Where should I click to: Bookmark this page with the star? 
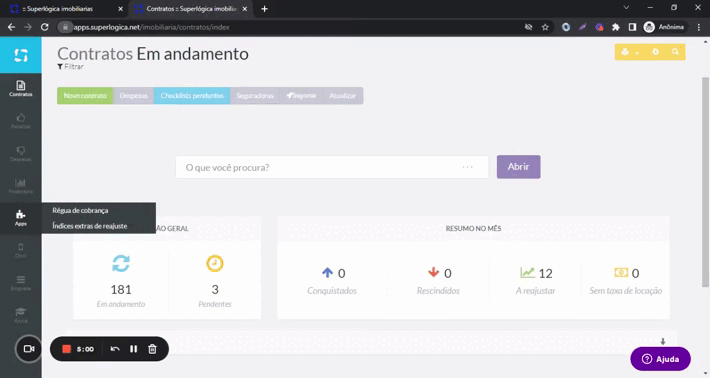tap(545, 27)
